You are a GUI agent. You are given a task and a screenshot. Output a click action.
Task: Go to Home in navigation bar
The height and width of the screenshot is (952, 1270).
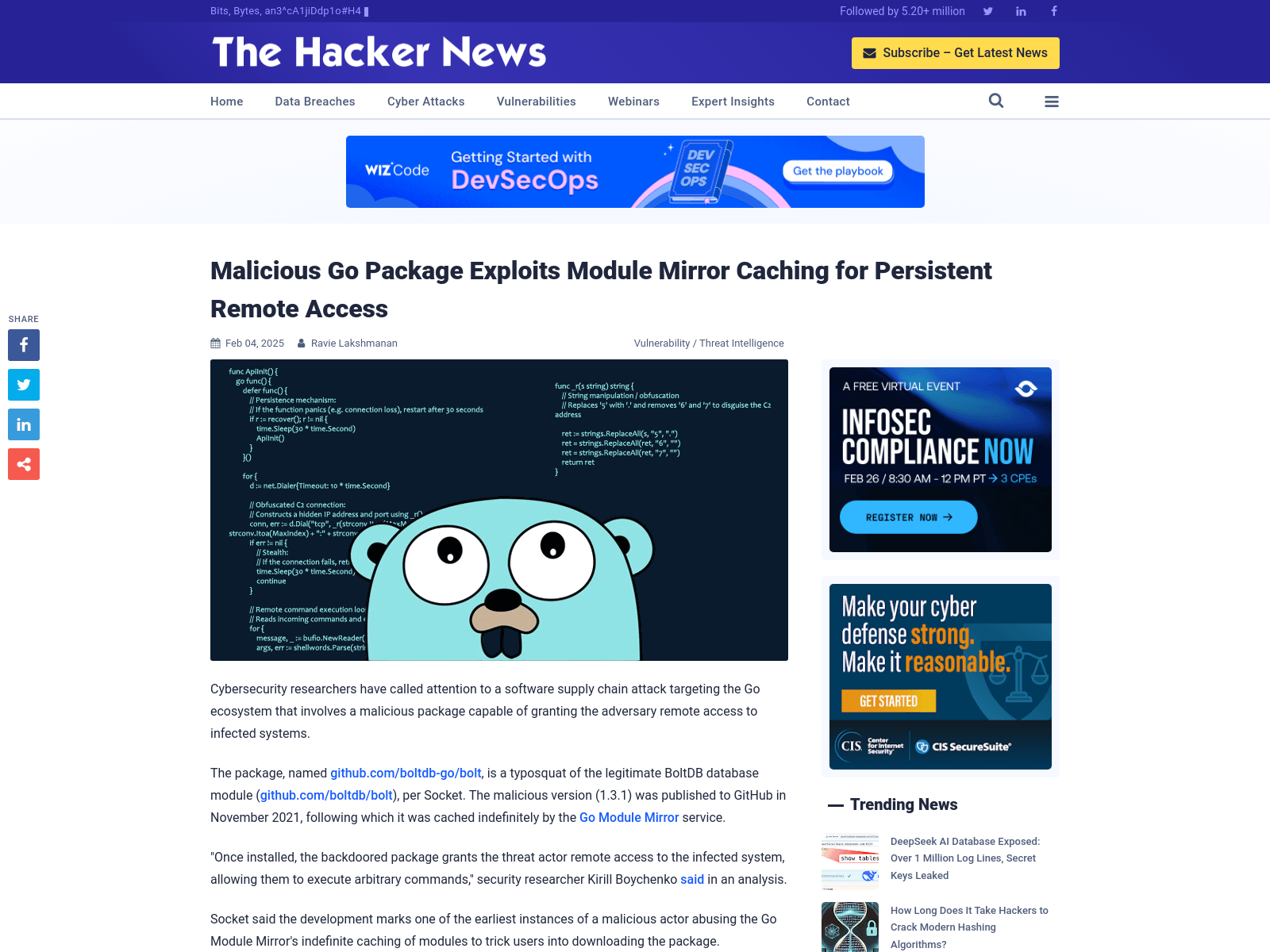tap(227, 102)
